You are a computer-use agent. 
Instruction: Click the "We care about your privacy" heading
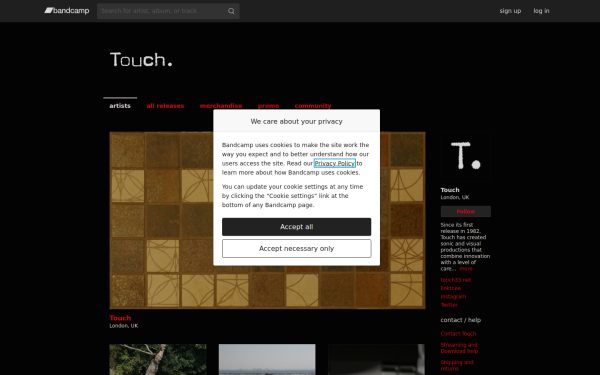click(297, 121)
